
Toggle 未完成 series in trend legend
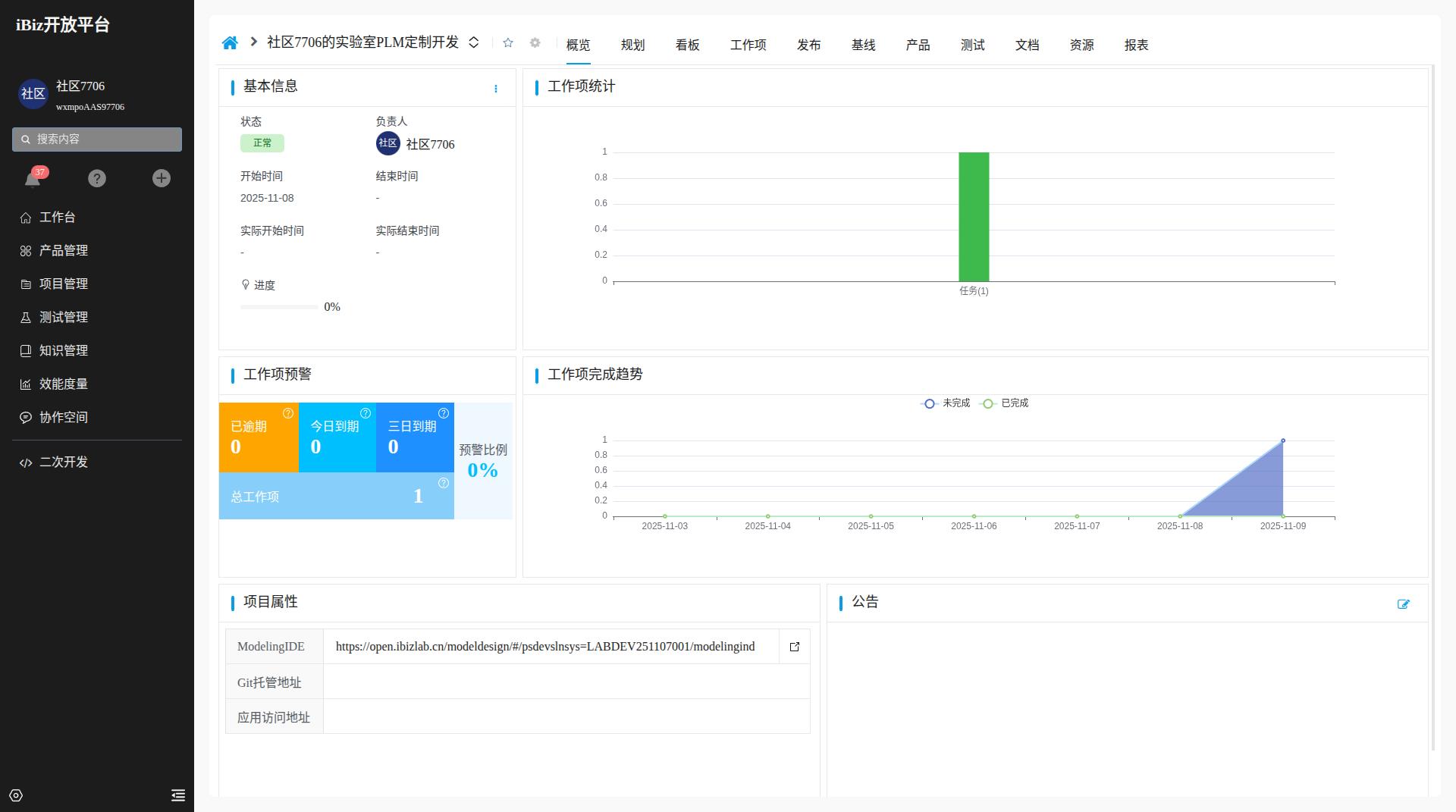tap(946, 403)
